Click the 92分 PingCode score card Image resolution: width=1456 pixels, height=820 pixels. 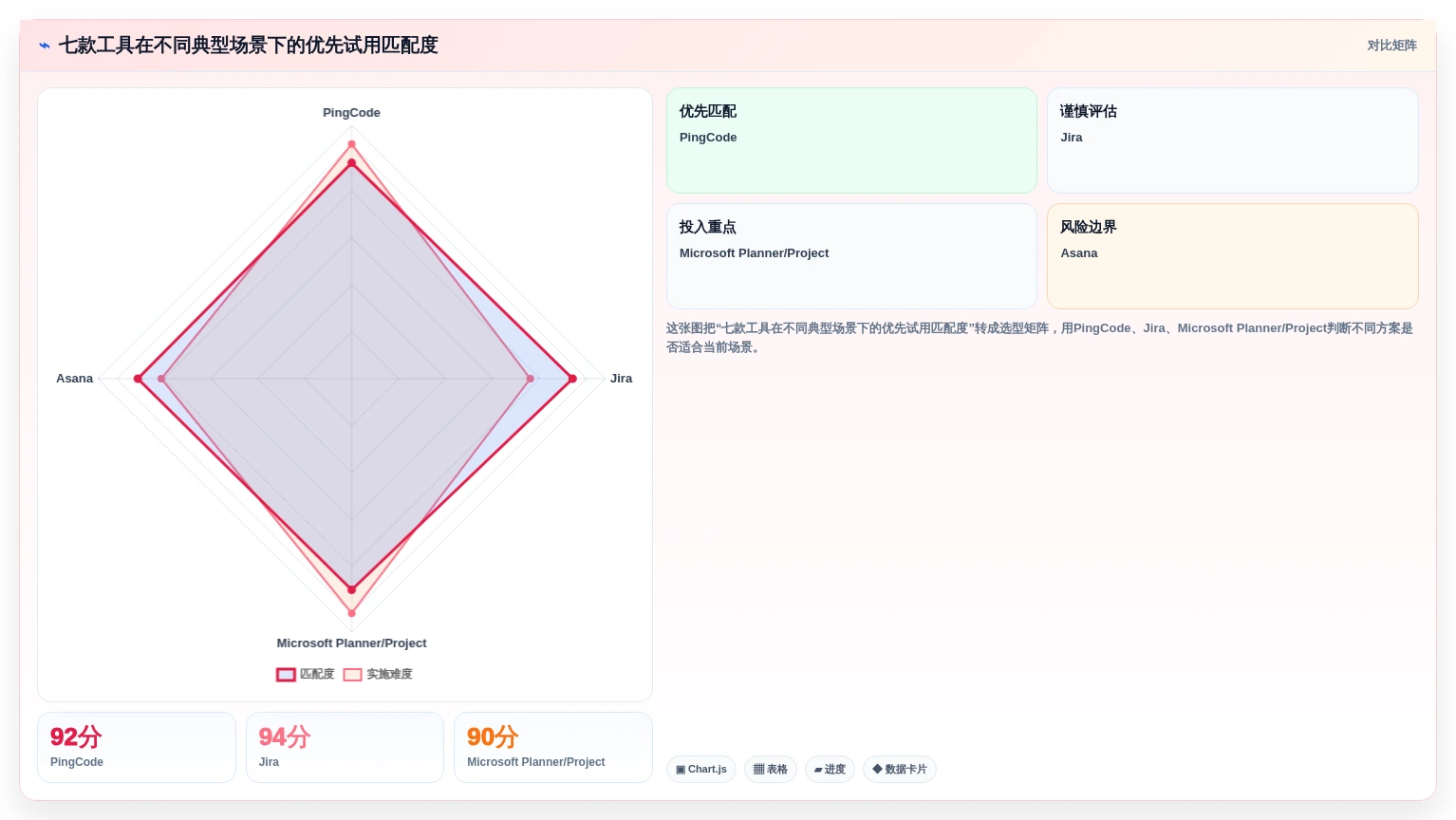coord(137,748)
